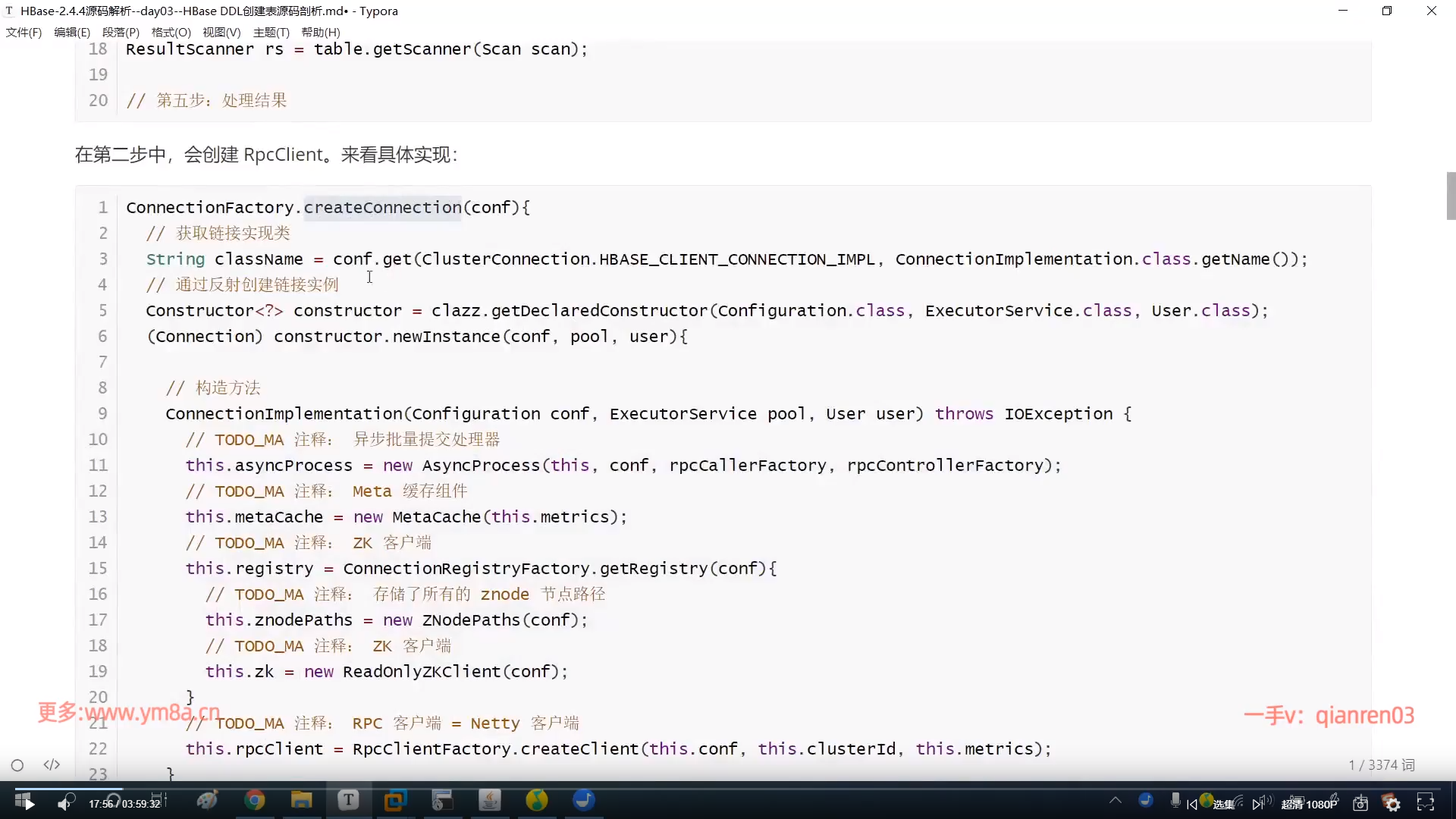
Task: Open the 选集 episode list
Action: (1223, 804)
